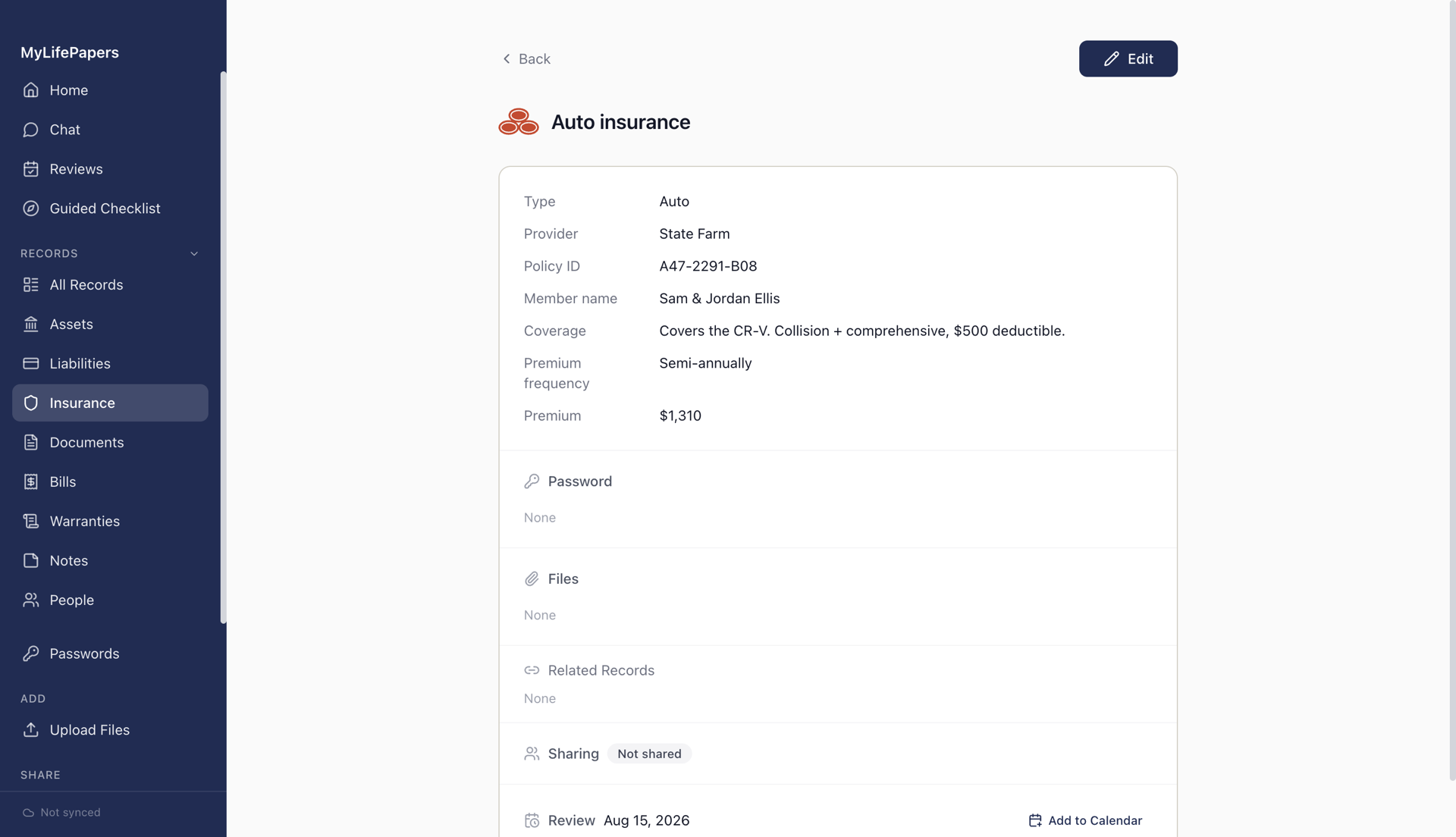The width and height of the screenshot is (1456, 837).
Task: Click the SHARE section label in sidebar
Action: pos(40,775)
